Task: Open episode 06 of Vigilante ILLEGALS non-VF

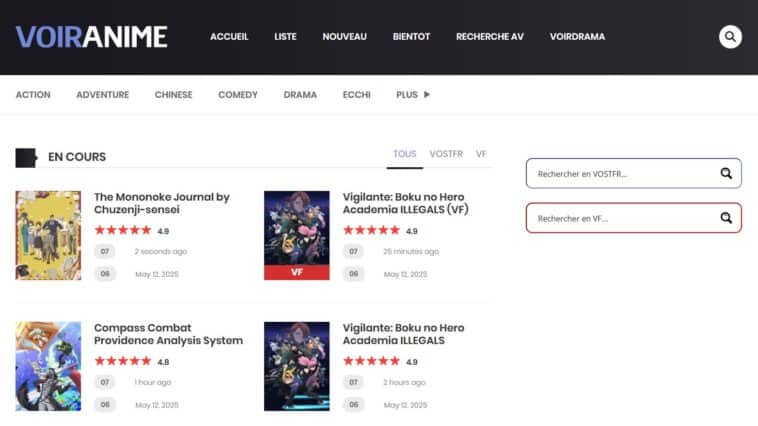Action: pyautogui.click(x=353, y=404)
